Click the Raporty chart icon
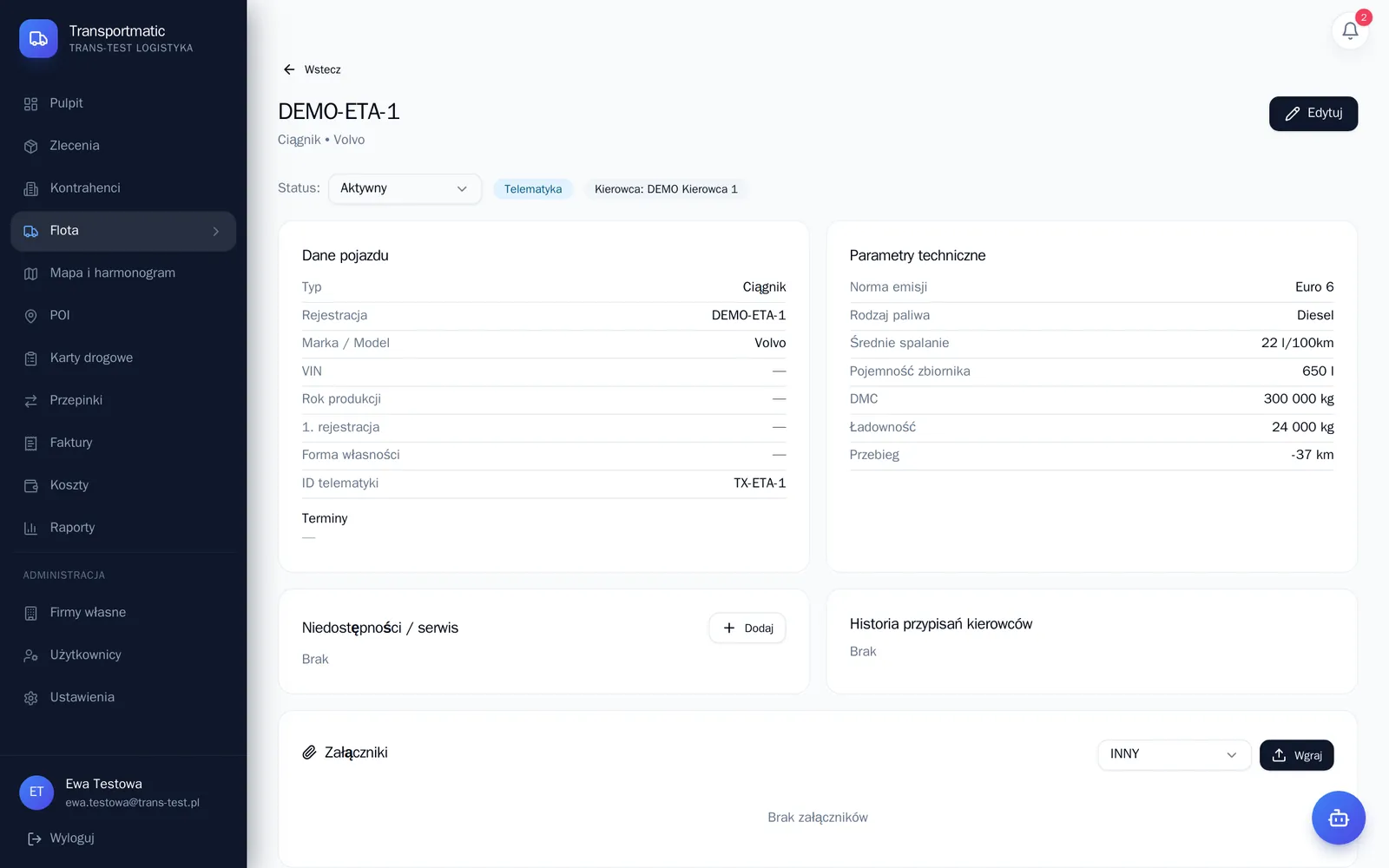 (x=31, y=528)
